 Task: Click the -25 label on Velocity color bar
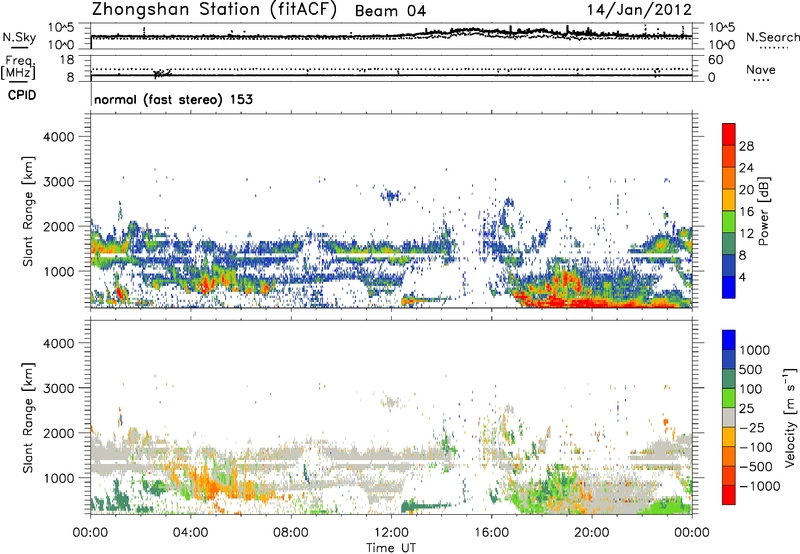click(751, 428)
